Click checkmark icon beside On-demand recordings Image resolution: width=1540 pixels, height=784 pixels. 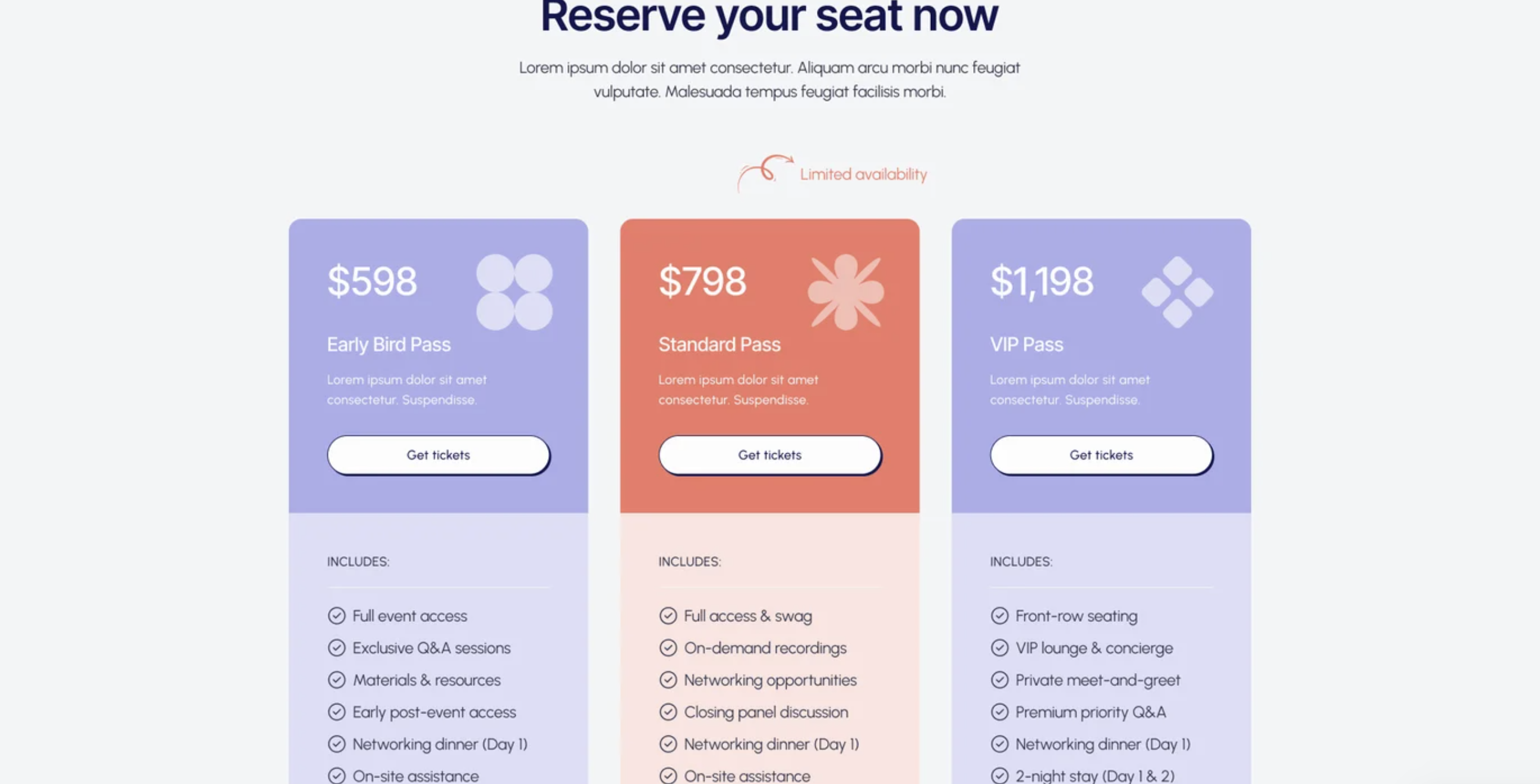tap(668, 648)
